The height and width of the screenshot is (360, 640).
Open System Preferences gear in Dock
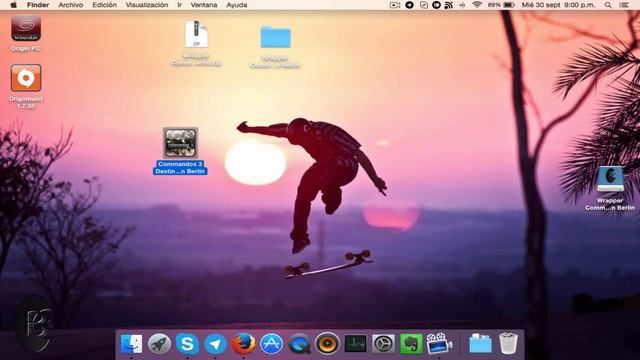(x=383, y=344)
